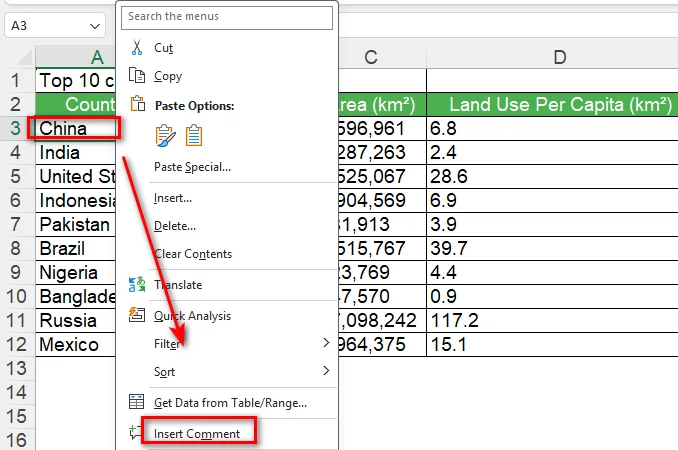Viewport: 678px width, 450px height.
Task: Open Paste Special dialog entry
Action: point(192,167)
